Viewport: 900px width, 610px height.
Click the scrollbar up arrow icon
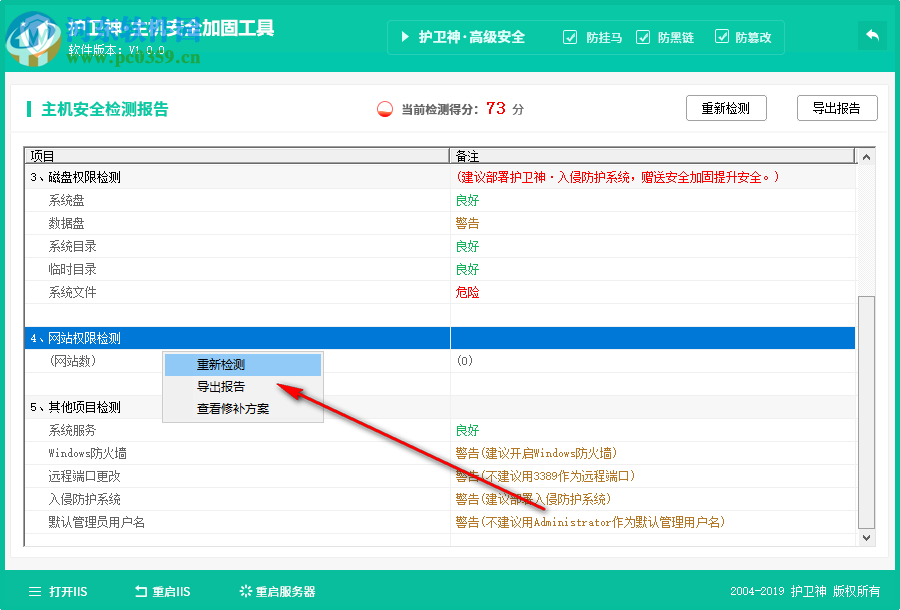coord(864,156)
